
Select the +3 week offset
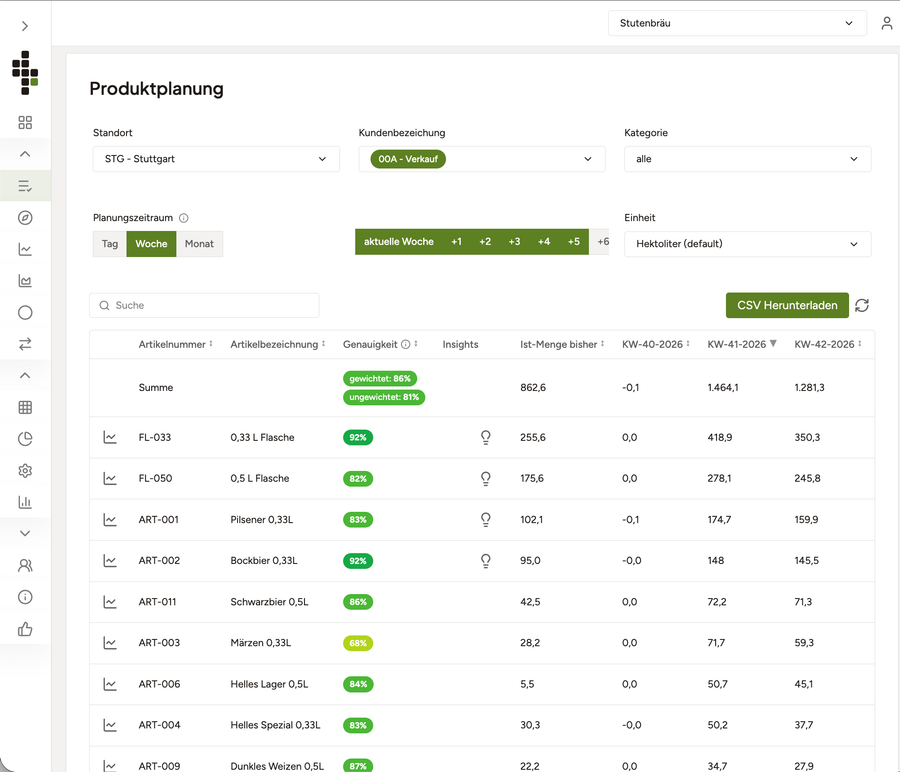tap(514, 242)
